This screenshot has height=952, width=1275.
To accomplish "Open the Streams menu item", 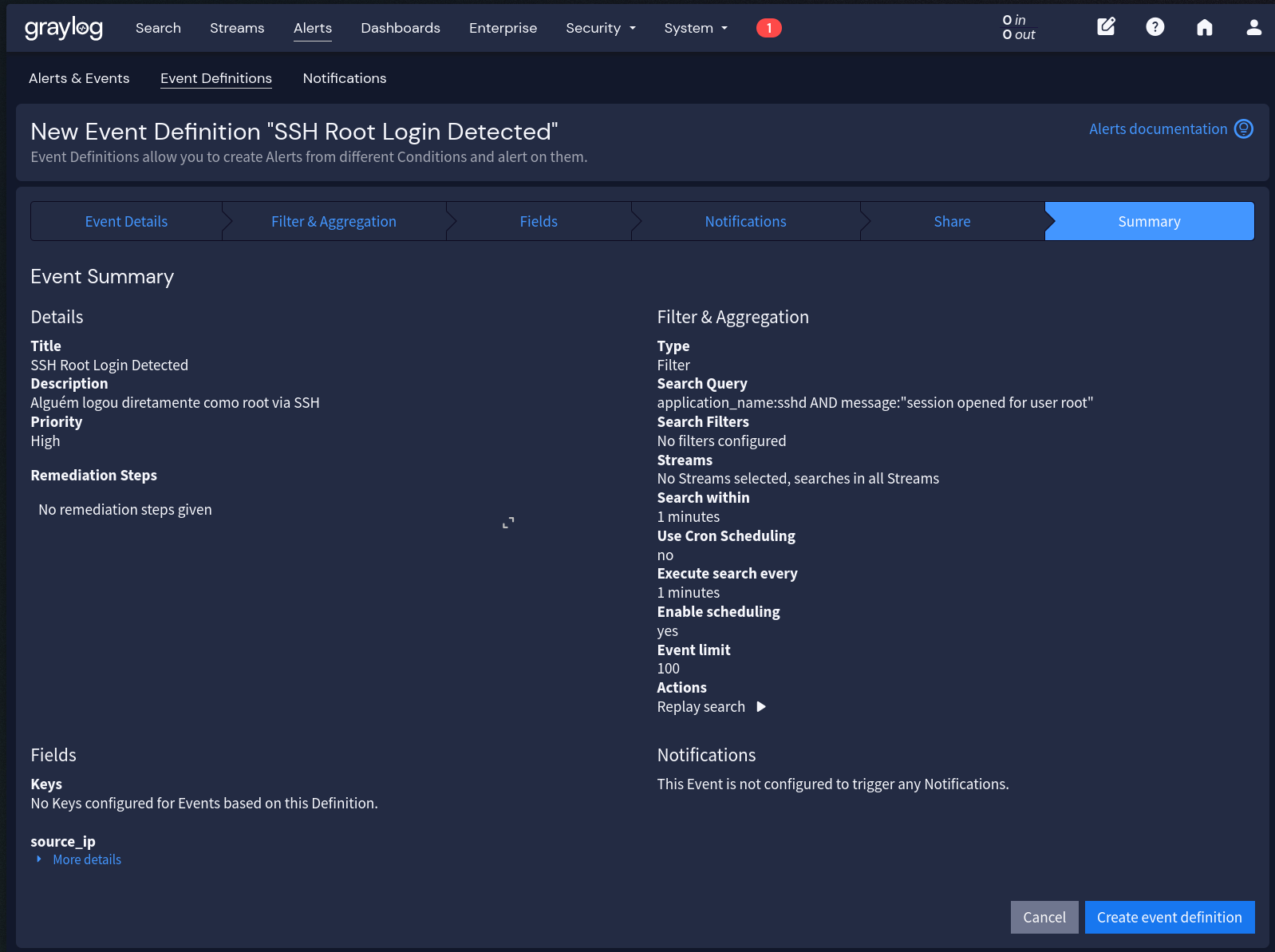I will (237, 28).
